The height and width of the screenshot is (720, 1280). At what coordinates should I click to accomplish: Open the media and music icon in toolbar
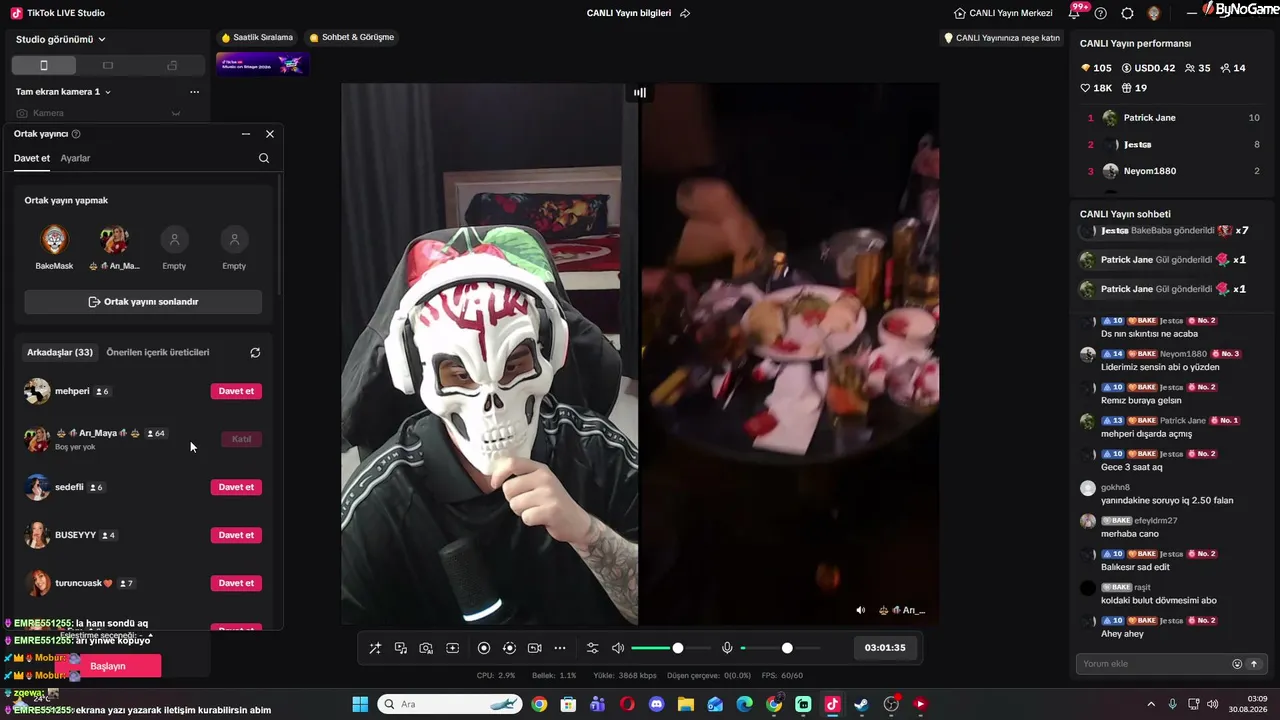[x=401, y=648]
